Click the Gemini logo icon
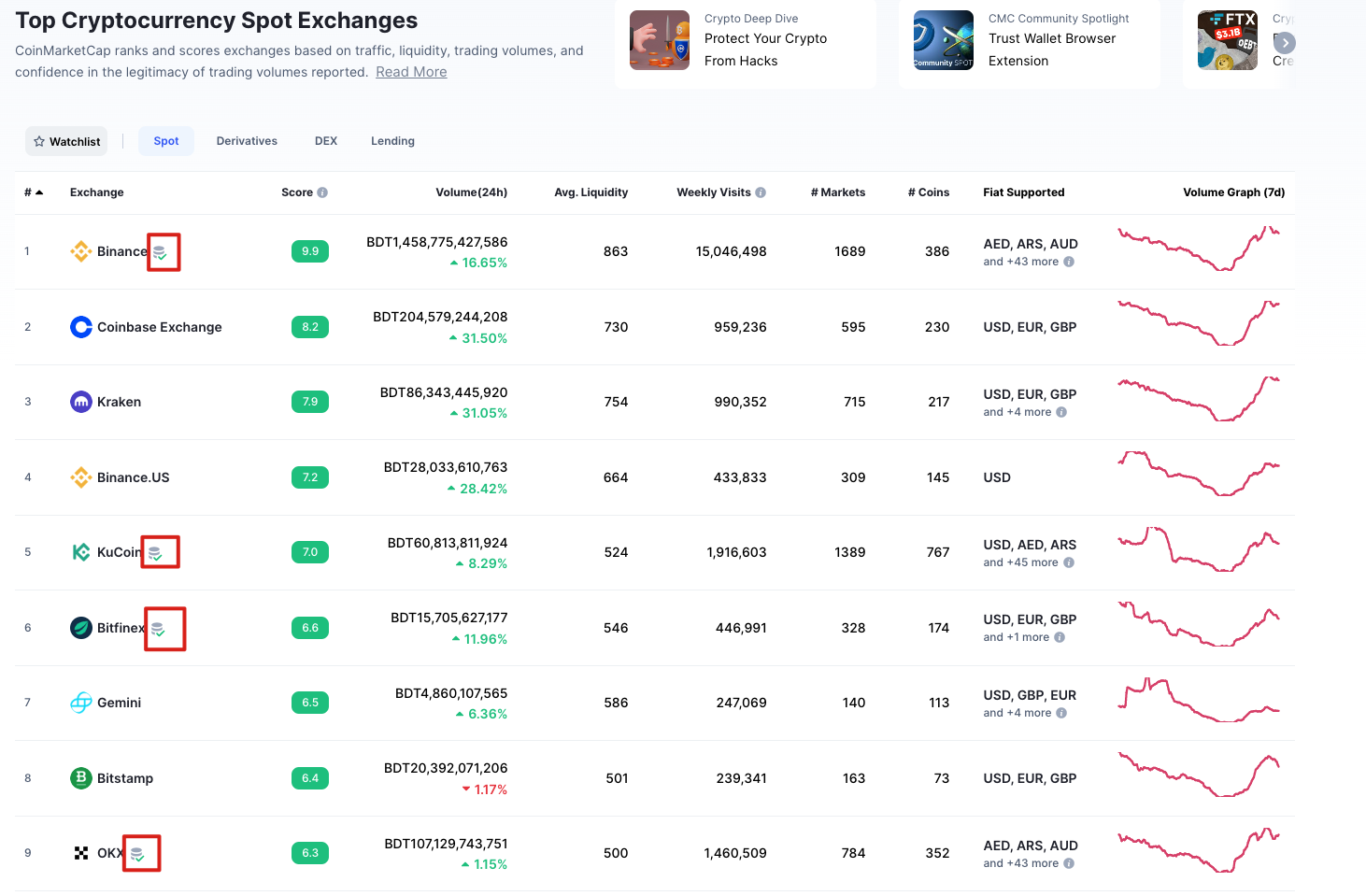 coord(81,703)
